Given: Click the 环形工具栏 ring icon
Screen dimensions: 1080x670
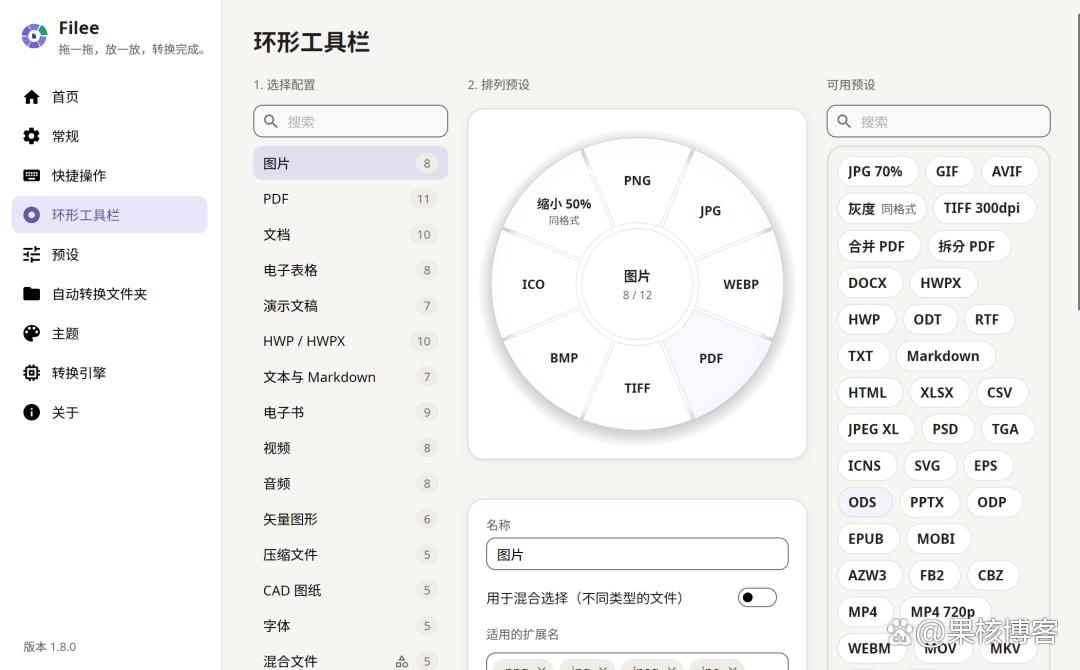Looking at the screenshot, I should click(32, 215).
